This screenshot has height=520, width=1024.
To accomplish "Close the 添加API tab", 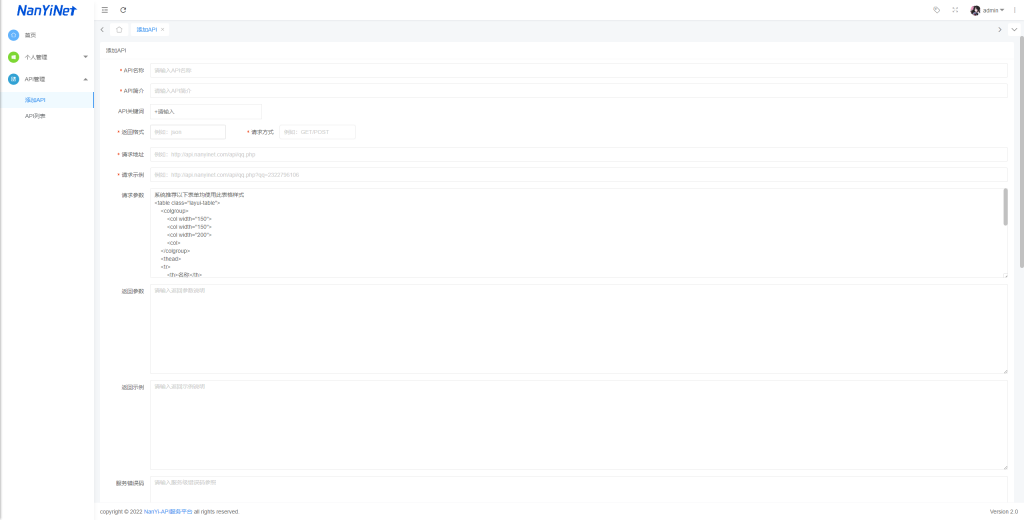I will (x=163, y=30).
